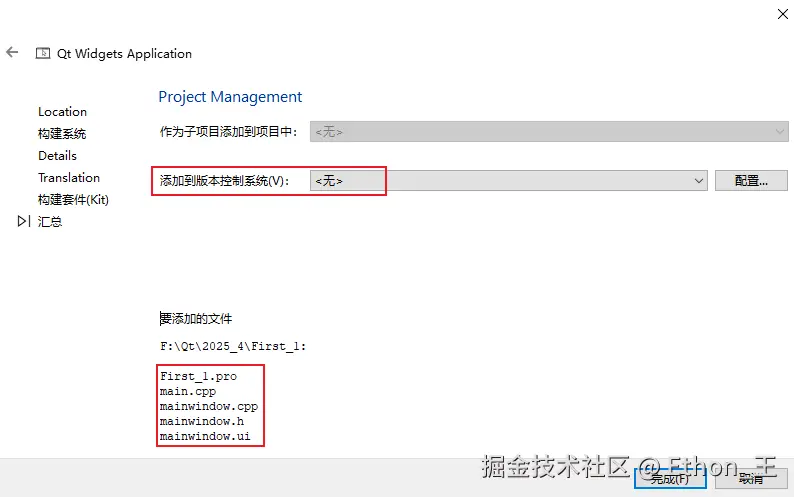Select the 构建套件(Kit) wizard step
The width and height of the screenshot is (794, 497).
pos(73,200)
